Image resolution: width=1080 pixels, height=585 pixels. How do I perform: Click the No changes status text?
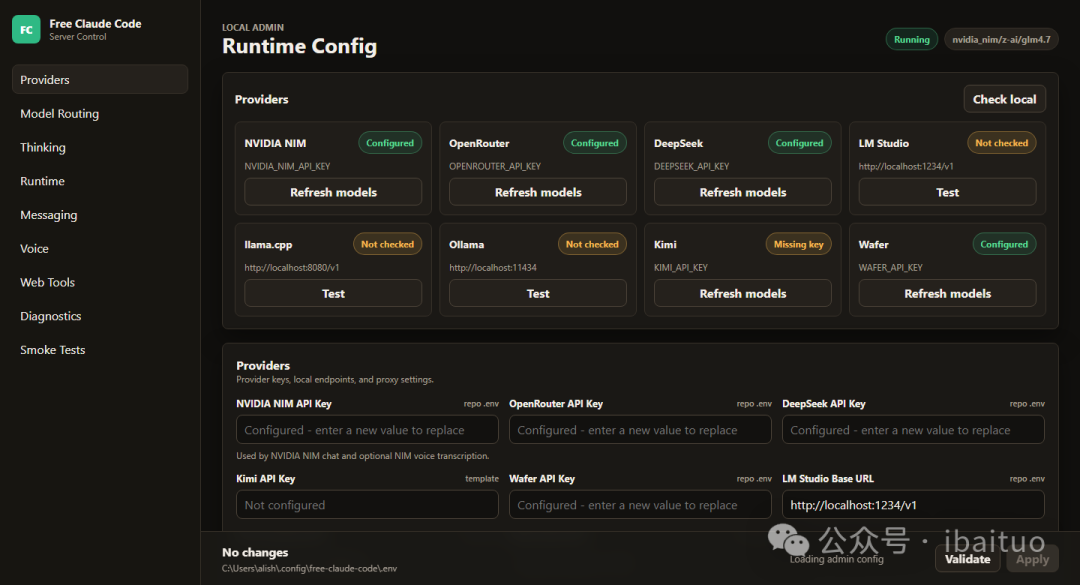(x=255, y=552)
